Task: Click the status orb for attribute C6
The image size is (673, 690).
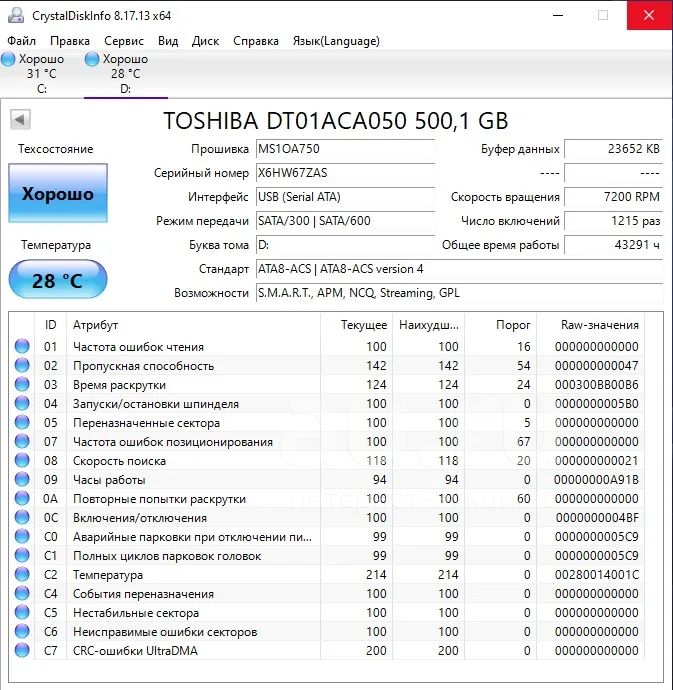Action: [x=22, y=631]
